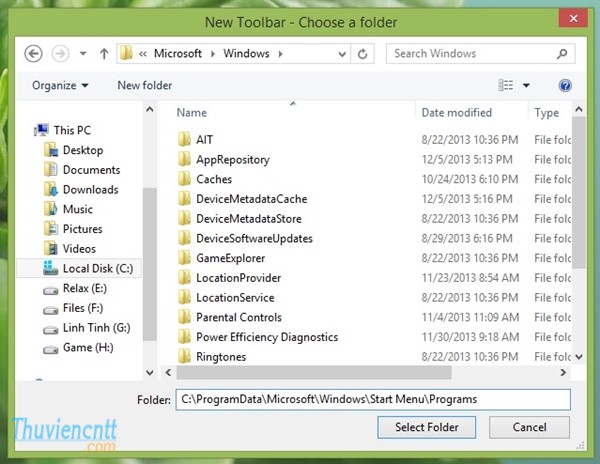Viewport: 600px width, 464px height.
Task: Click the file list horizontal scrollbar thumb
Action: coord(314,373)
